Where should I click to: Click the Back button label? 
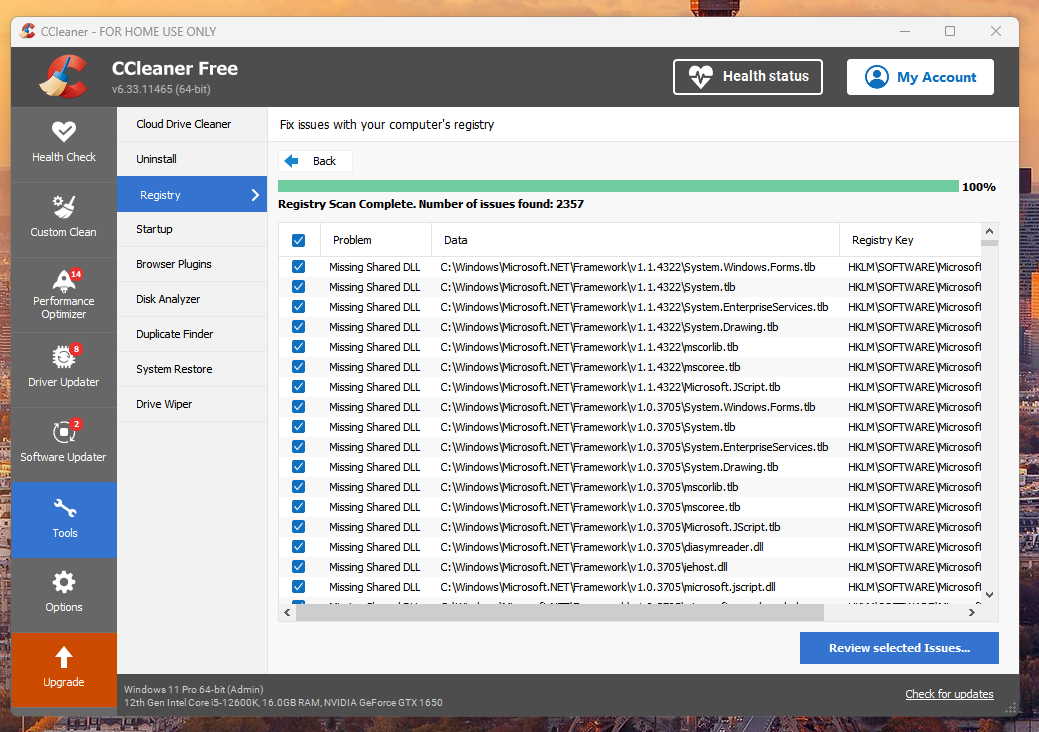324,161
